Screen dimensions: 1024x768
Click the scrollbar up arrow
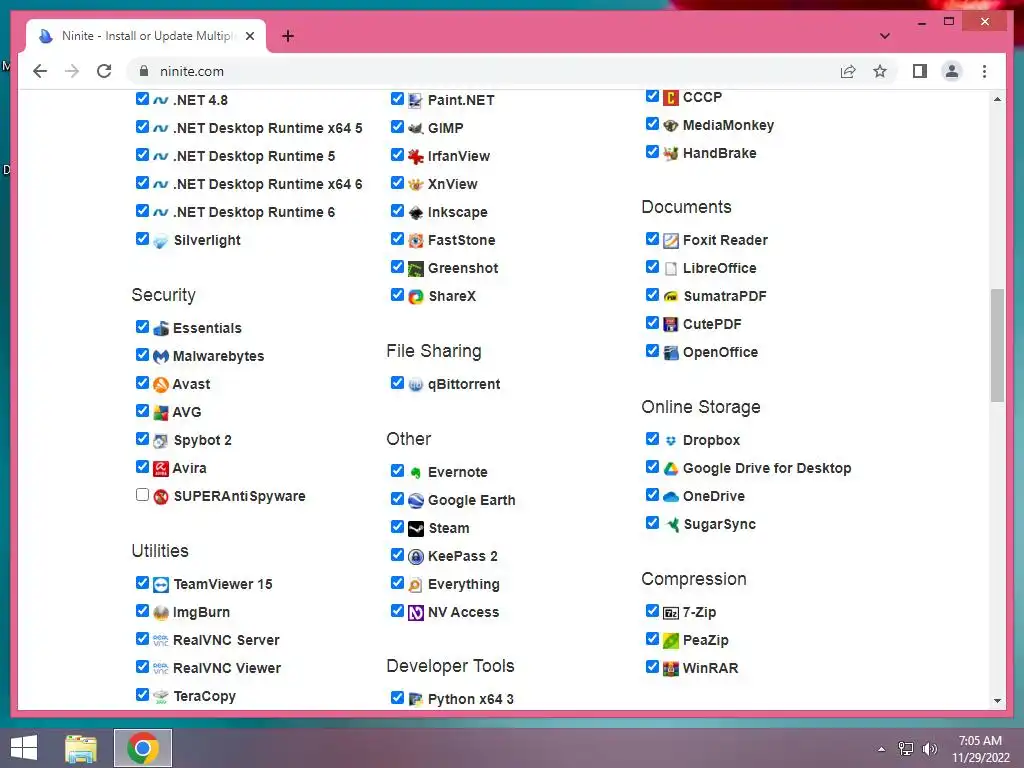[997, 99]
